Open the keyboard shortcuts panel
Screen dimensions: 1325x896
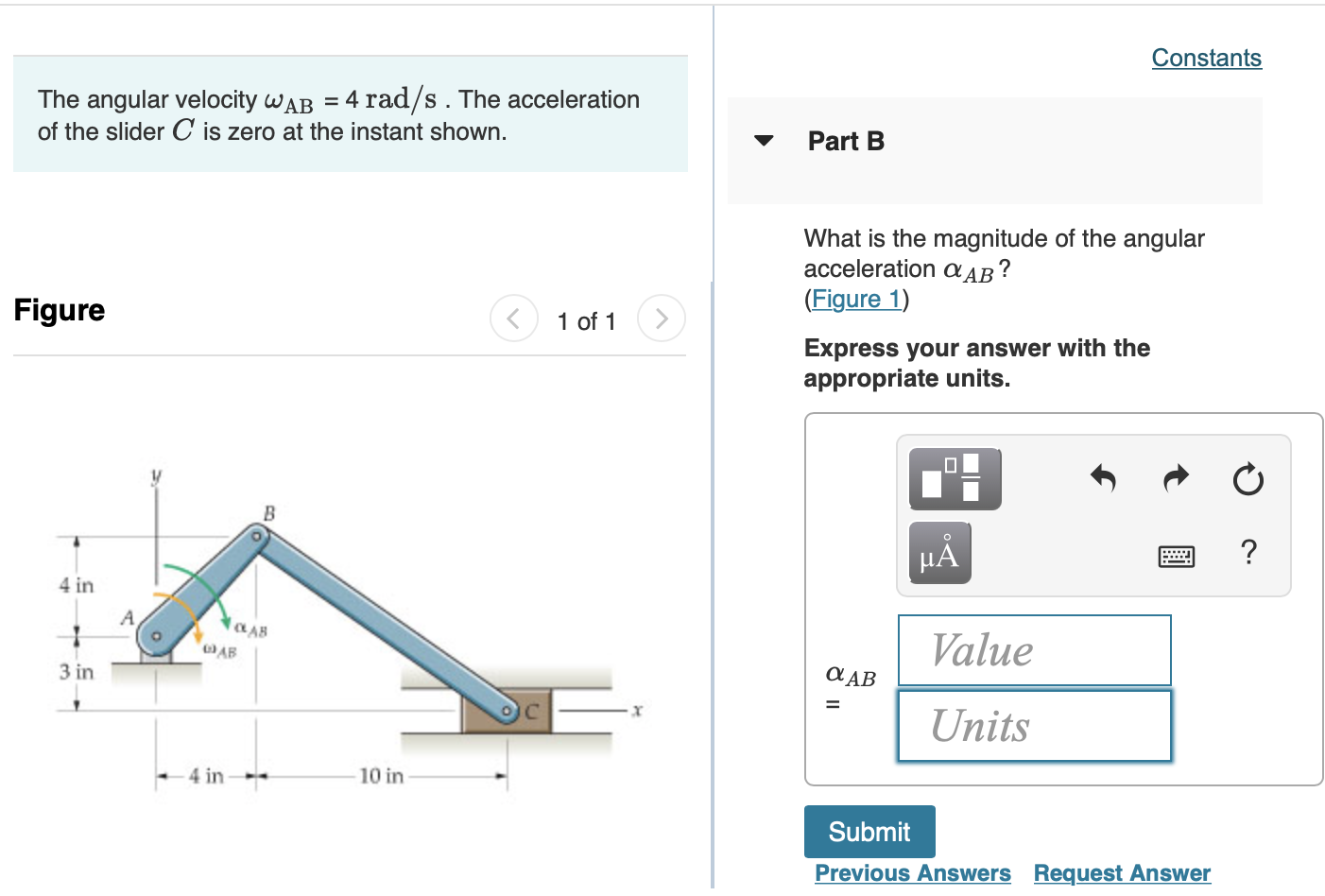point(1178,557)
